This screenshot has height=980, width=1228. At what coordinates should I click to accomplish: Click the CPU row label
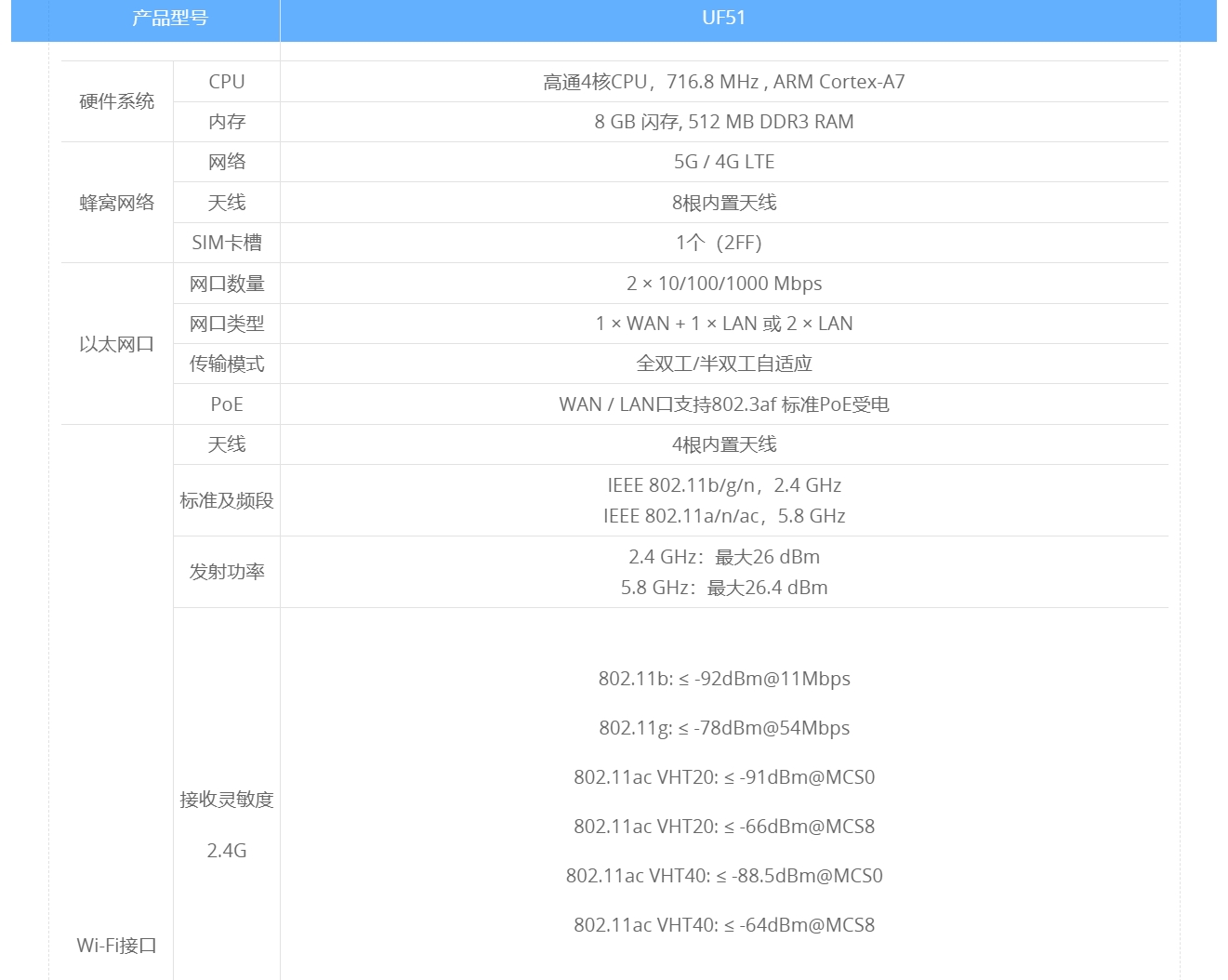227,82
